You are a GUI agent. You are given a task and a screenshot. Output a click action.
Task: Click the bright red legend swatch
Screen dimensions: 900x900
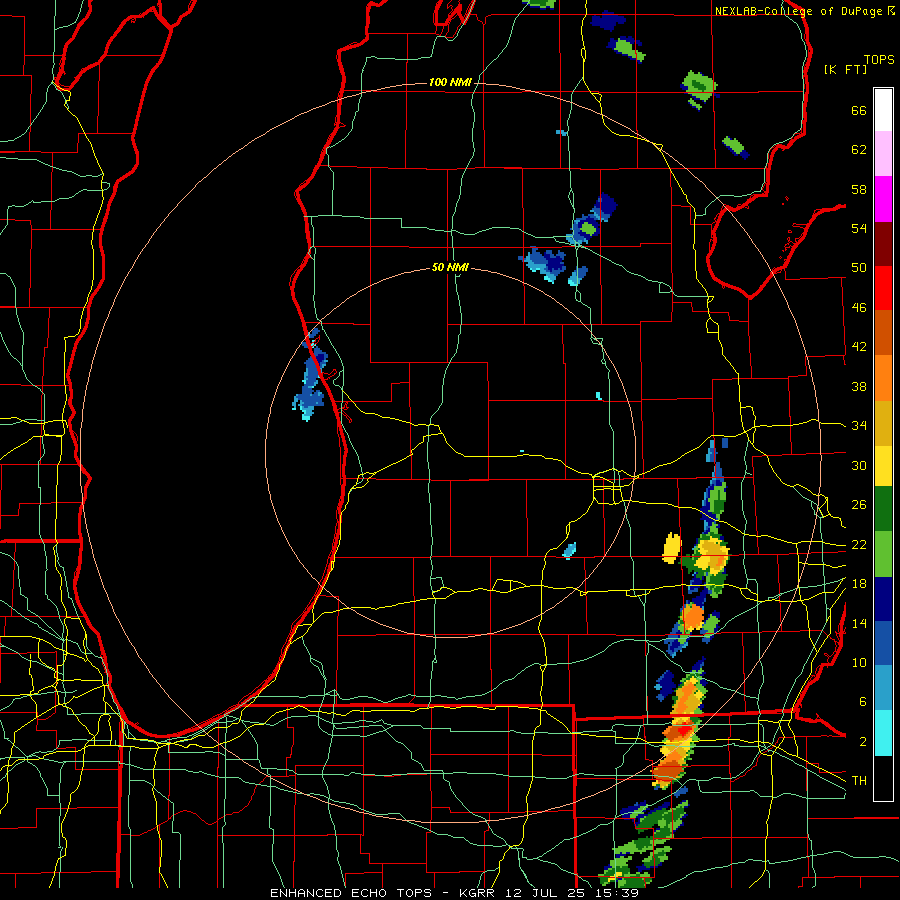(x=883, y=288)
